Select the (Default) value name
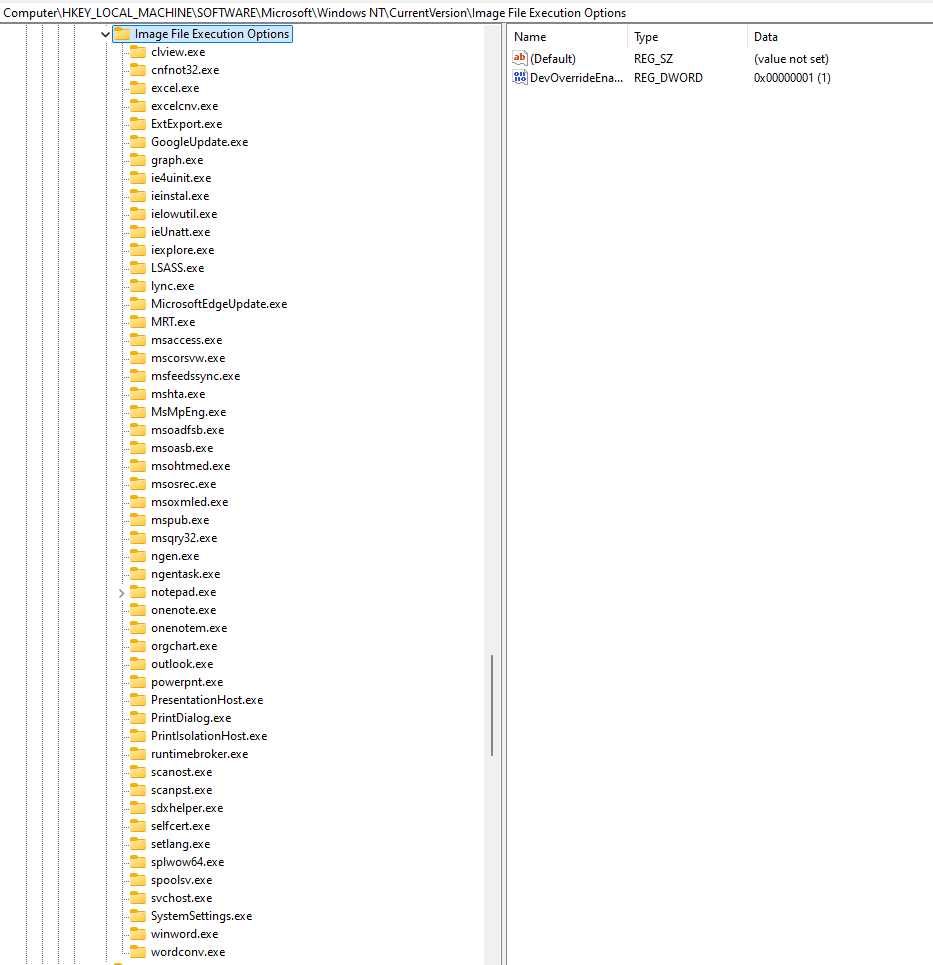 553,59
